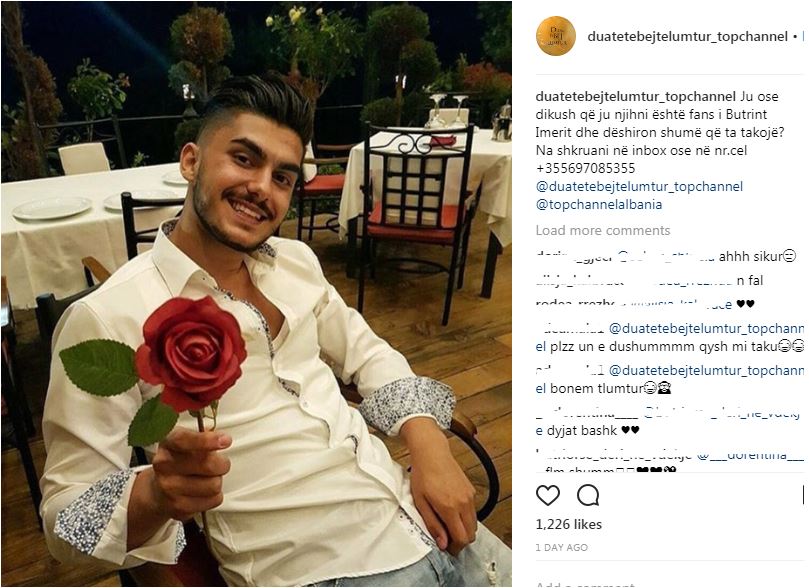Screen dimensions: 809x588
Task: Open duatetebejtelumtur_topchannel header username
Action: [687, 37]
